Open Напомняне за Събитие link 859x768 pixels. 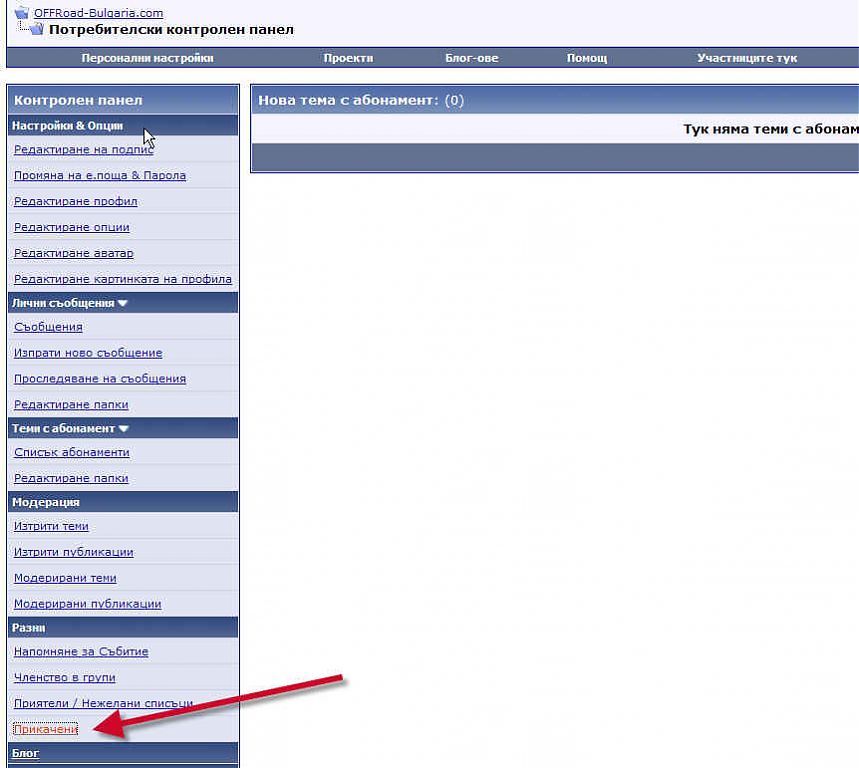click(81, 652)
